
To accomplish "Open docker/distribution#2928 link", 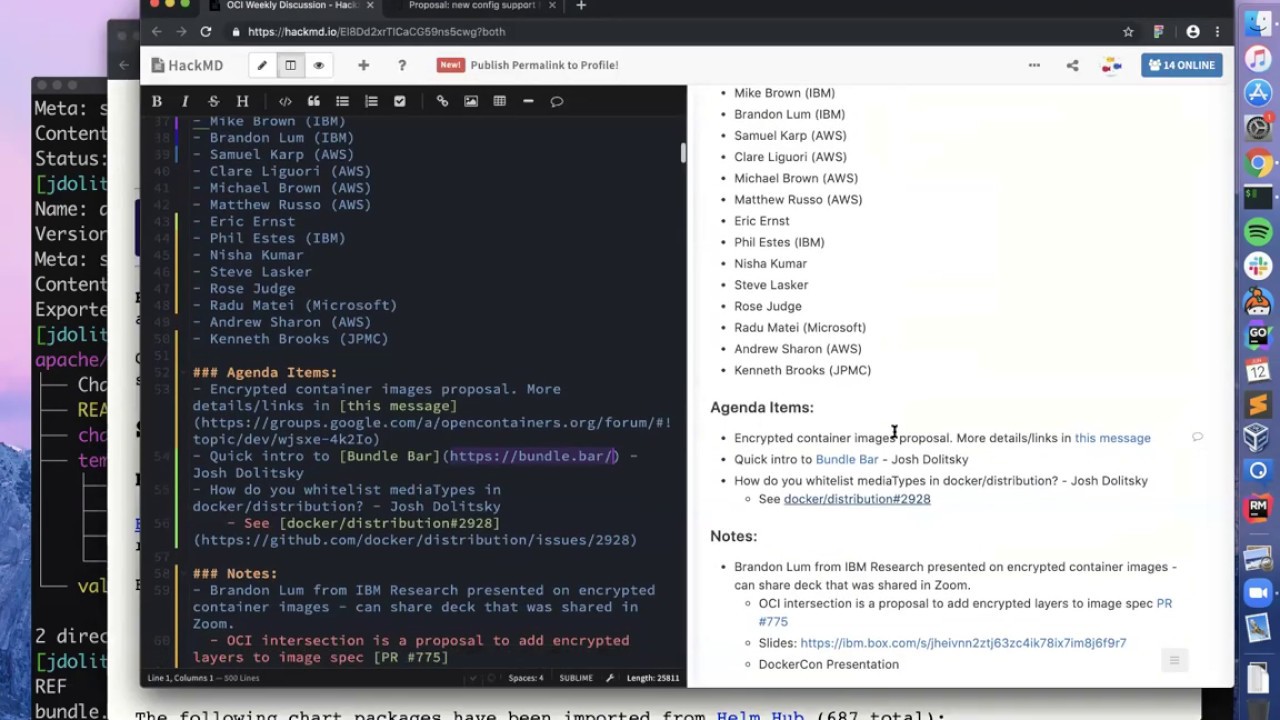I will click(x=857, y=499).
